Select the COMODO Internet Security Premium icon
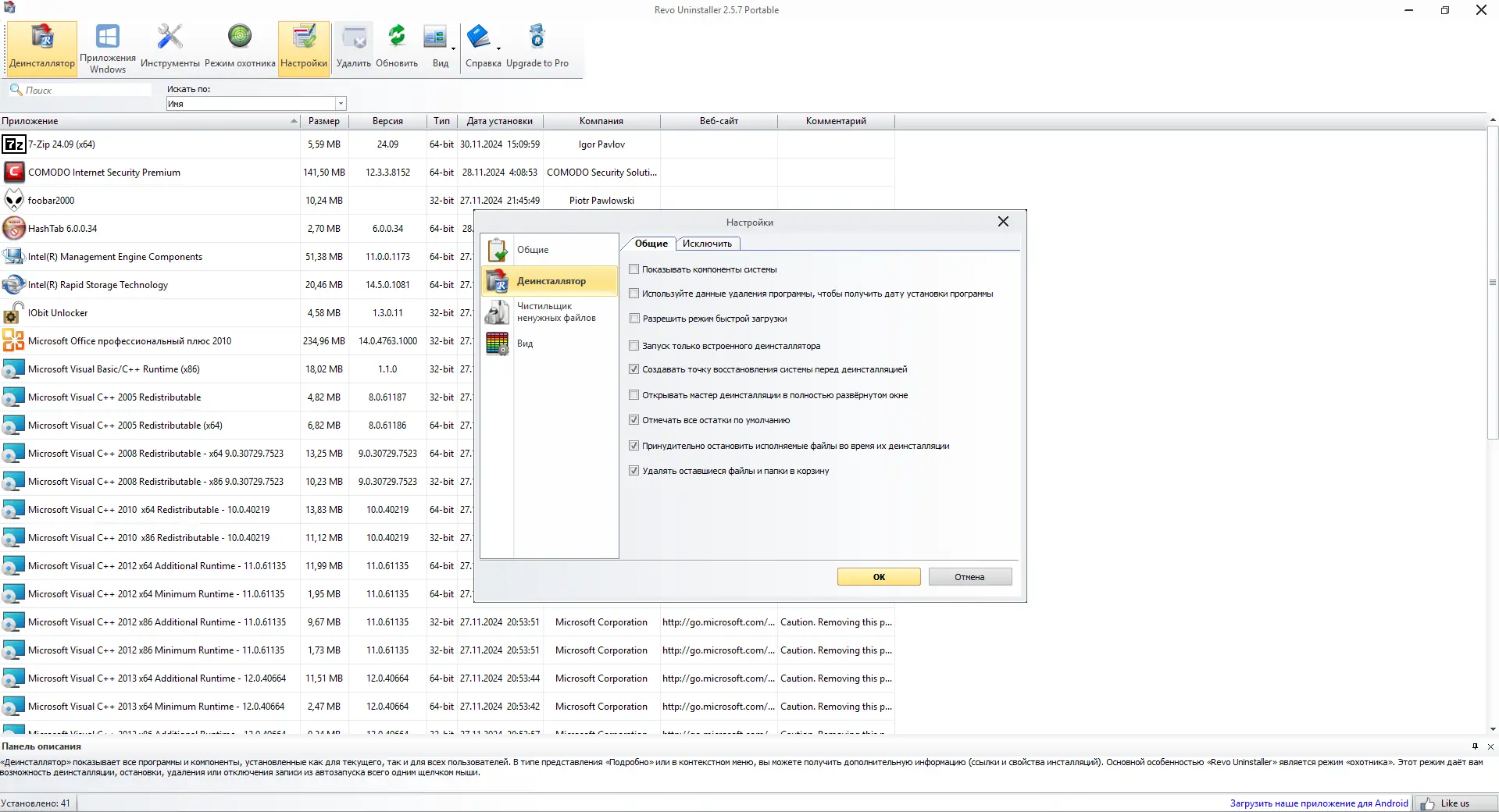The image size is (1499, 812). (x=14, y=173)
